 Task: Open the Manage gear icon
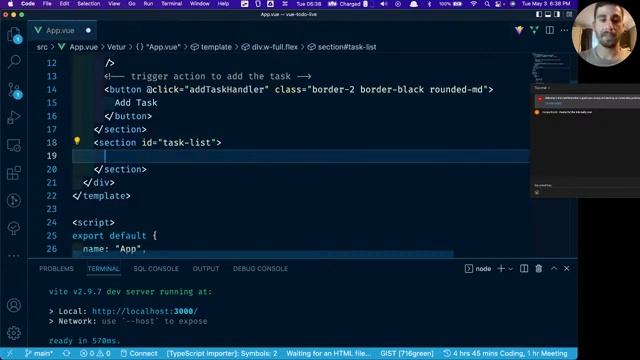pos(14,333)
